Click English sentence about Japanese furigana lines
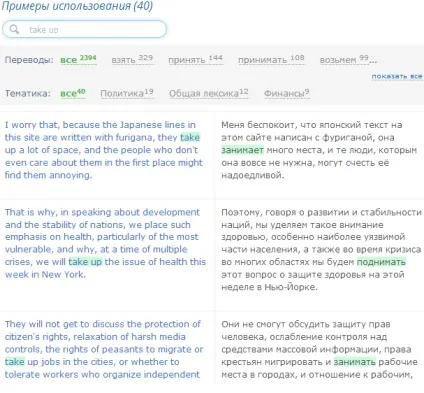The image size is (424, 393). [104, 150]
